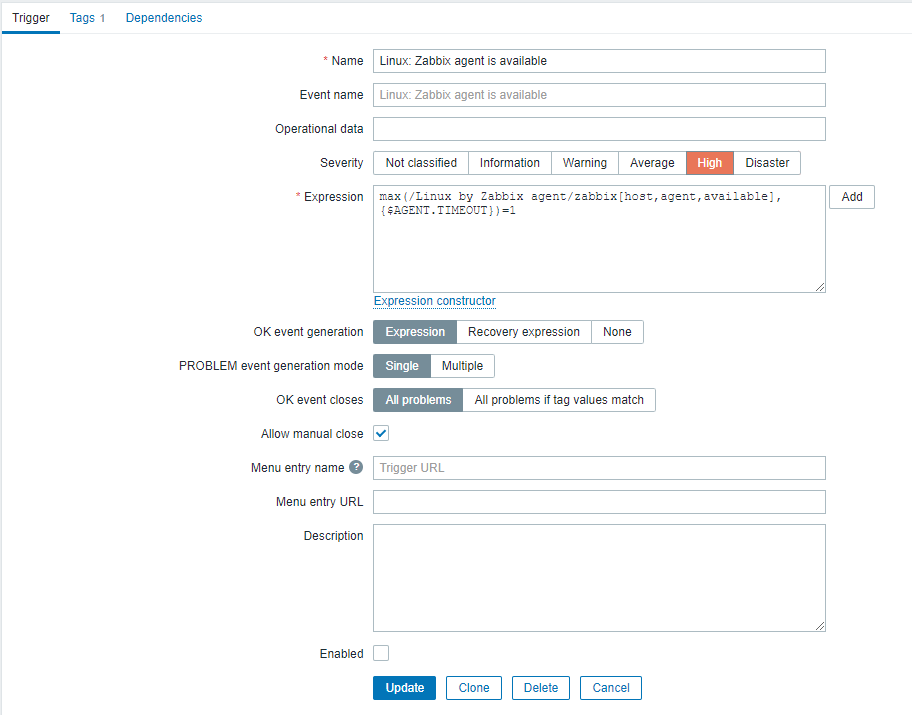The image size is (912, 715).
Task: Toggle the Allow manual close checkbox
Action: 381,433
